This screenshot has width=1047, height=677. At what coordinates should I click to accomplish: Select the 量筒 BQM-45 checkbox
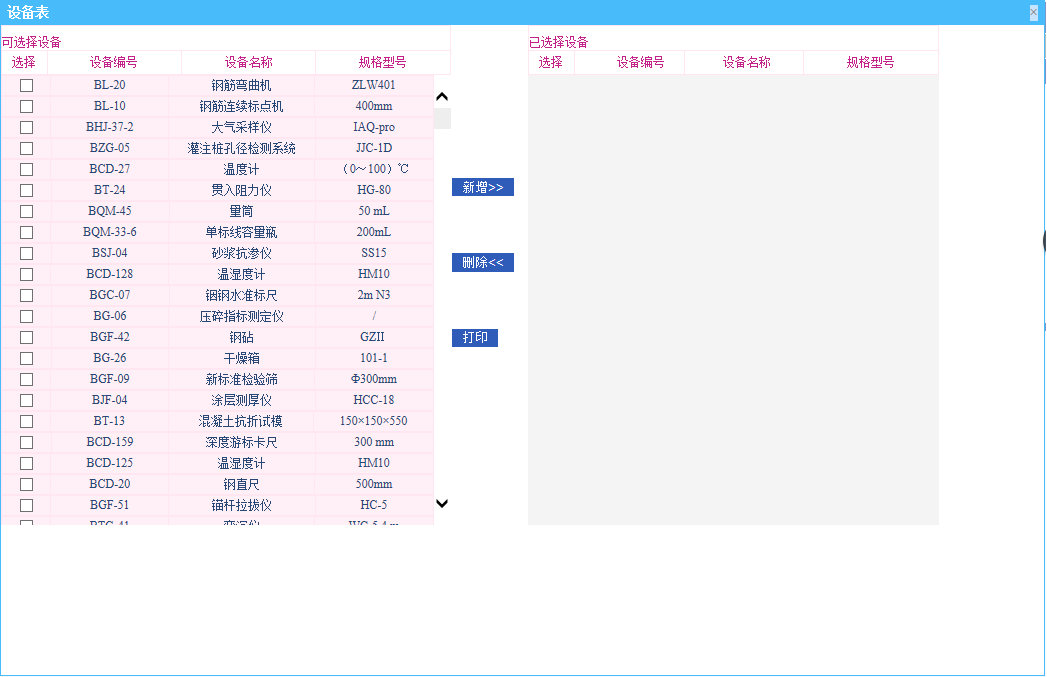[25, 210]
